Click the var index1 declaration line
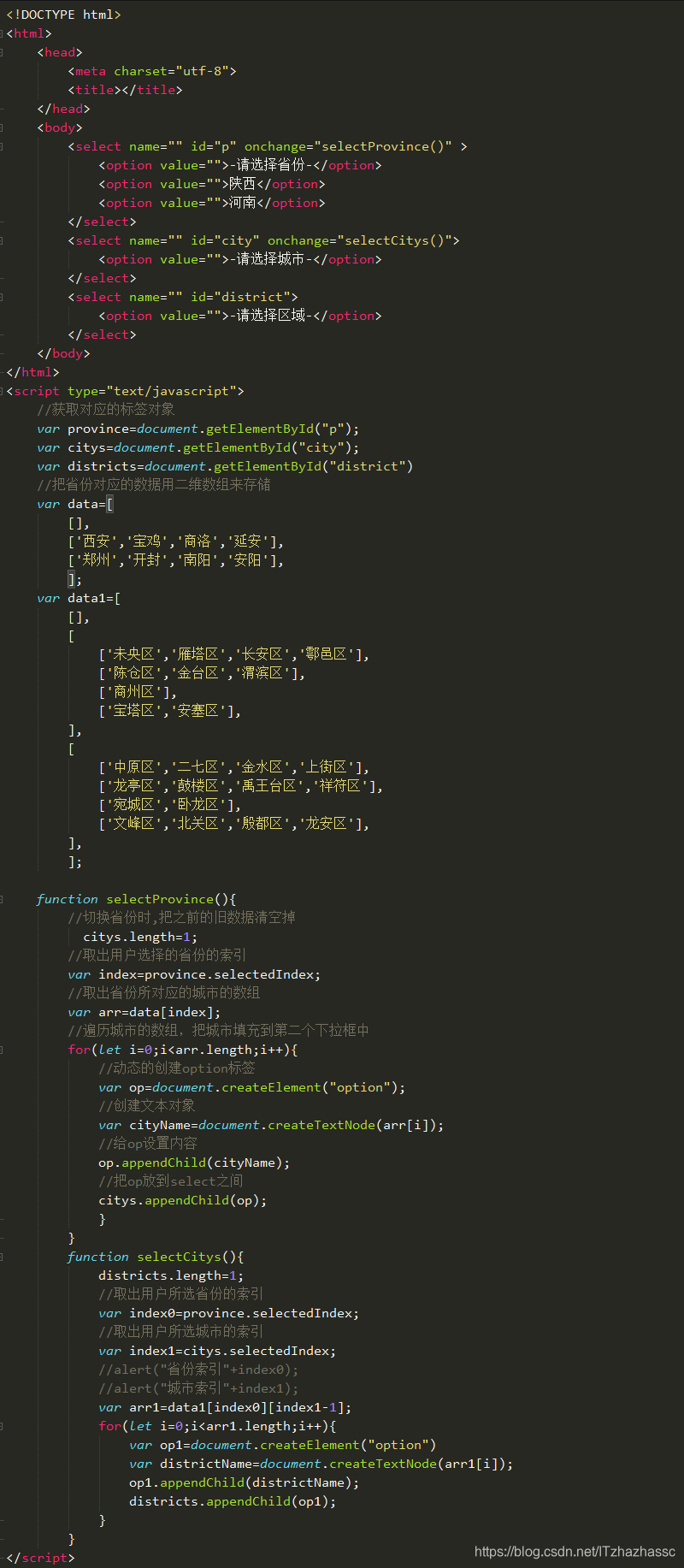The height and width of the screenshot is (1568, 684). [217, 1351]
